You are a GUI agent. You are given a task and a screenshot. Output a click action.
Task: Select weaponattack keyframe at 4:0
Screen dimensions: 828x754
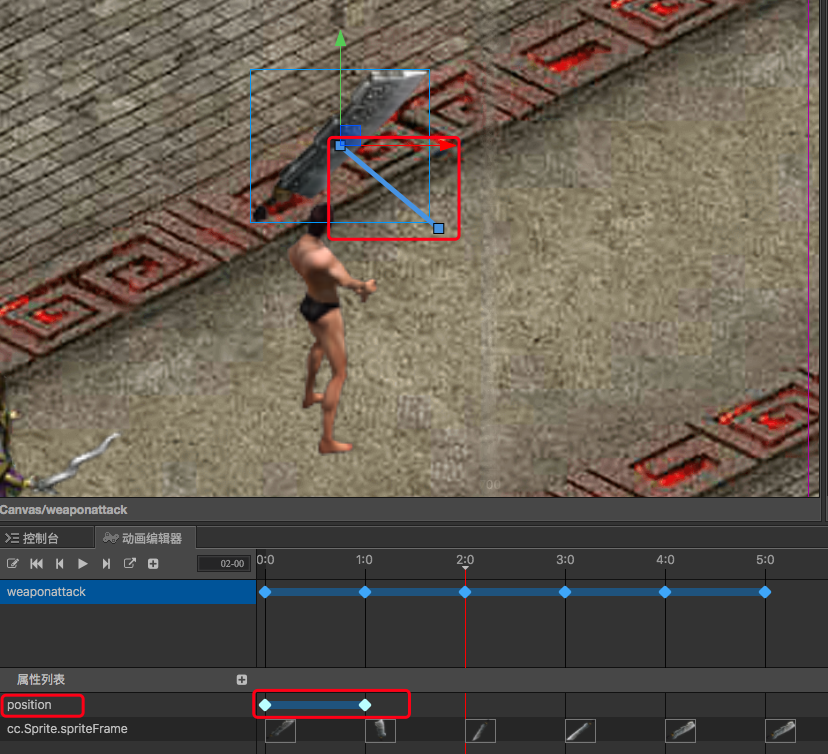pos(665,592)
